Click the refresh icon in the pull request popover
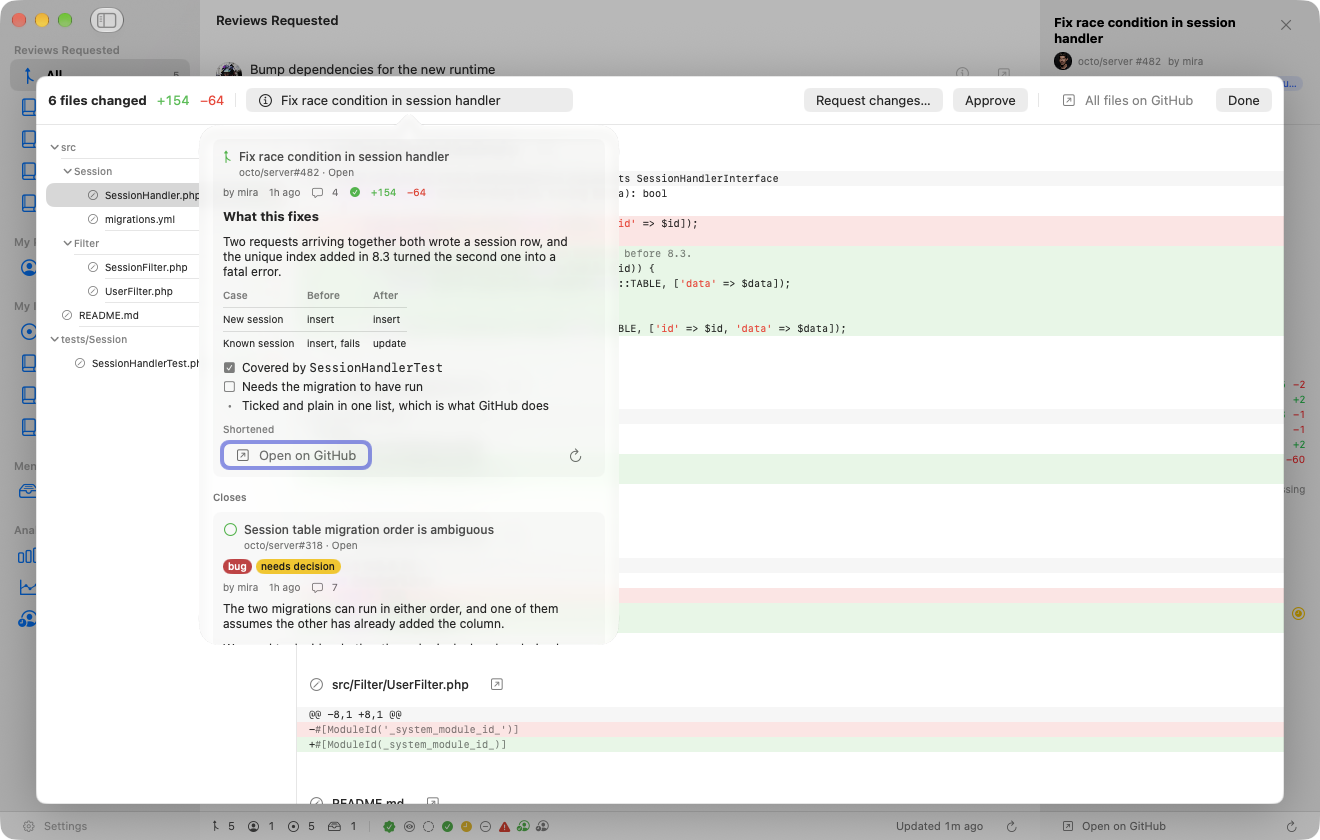Viewport: 1320px width, 840px height. click(575, 456)
